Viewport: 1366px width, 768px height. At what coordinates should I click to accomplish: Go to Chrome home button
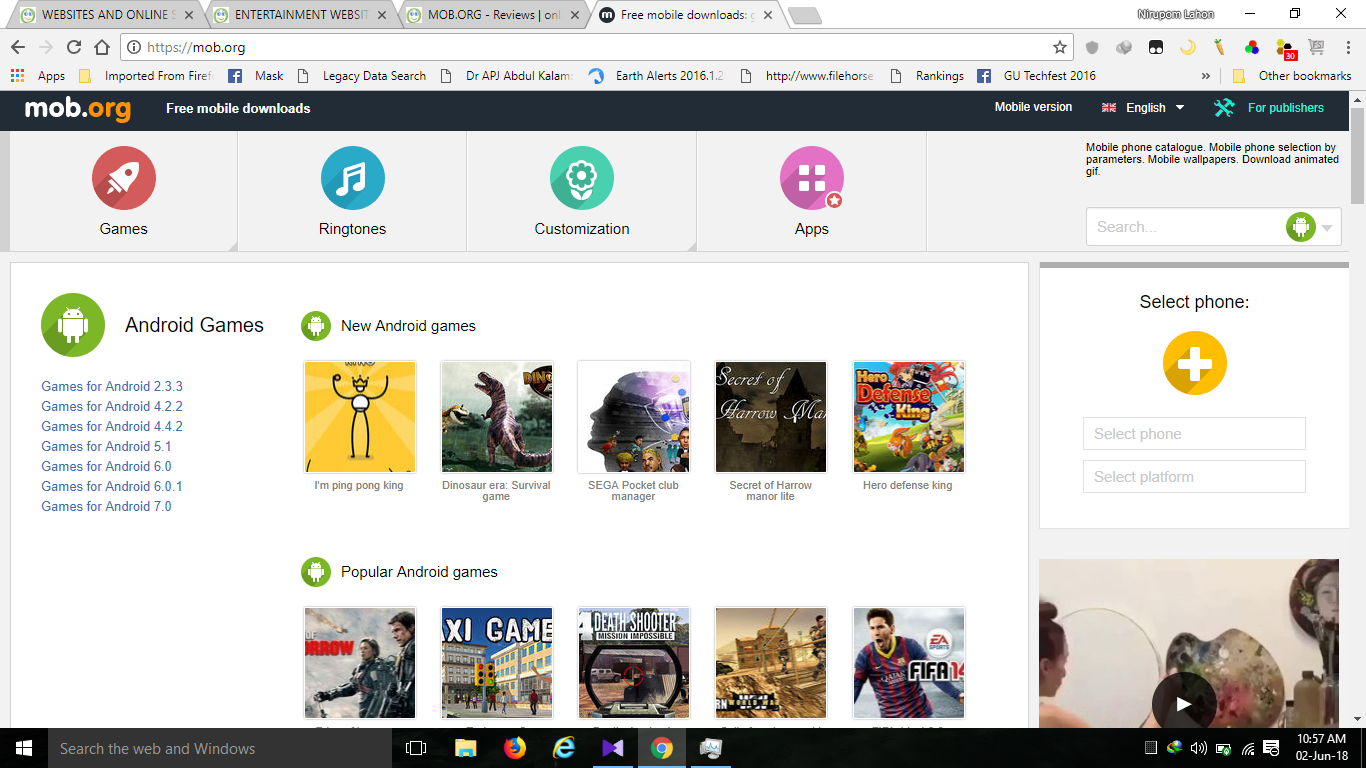pos(101,47)
